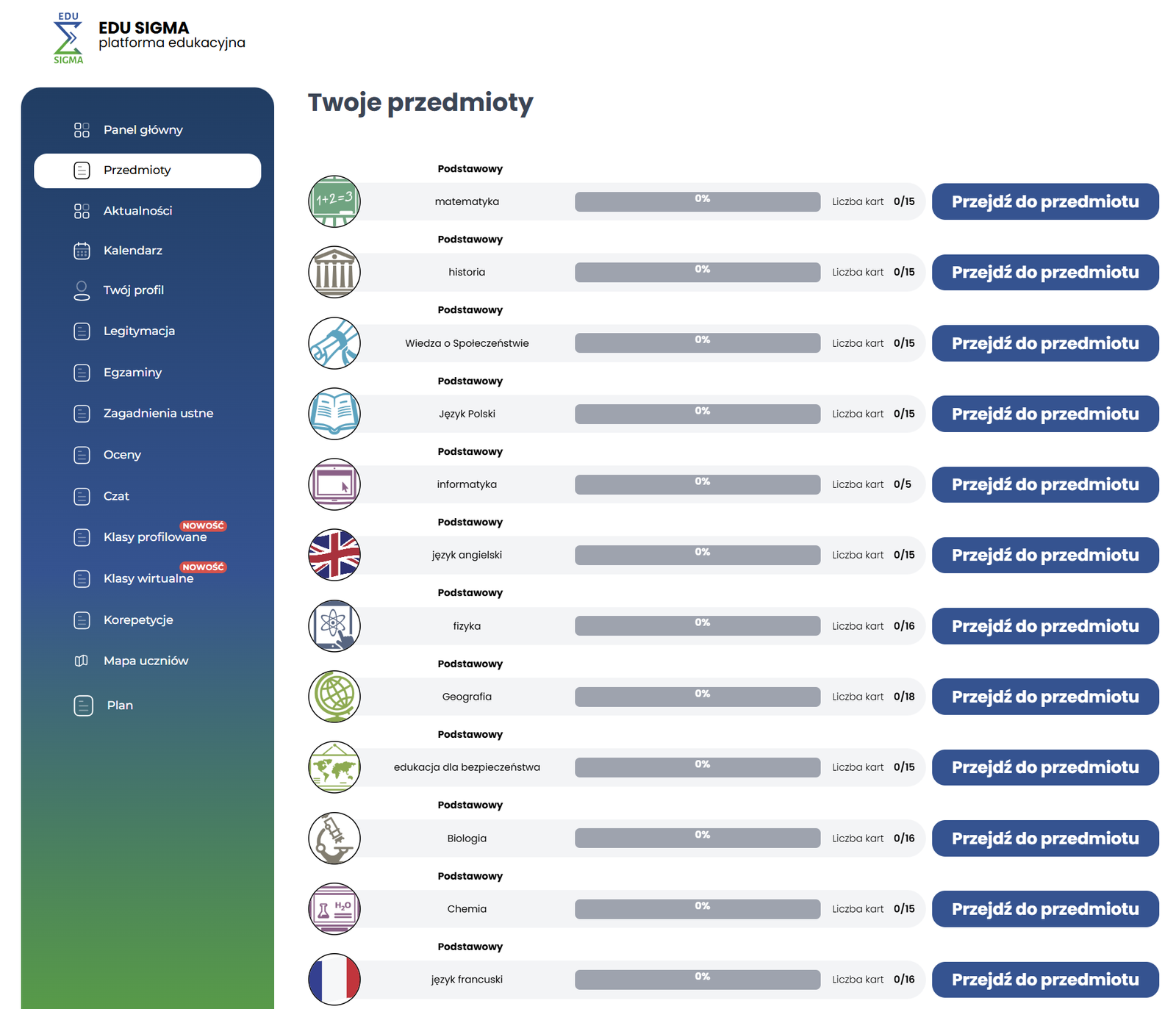Click the French flag język francuski icon

[334, 980]
